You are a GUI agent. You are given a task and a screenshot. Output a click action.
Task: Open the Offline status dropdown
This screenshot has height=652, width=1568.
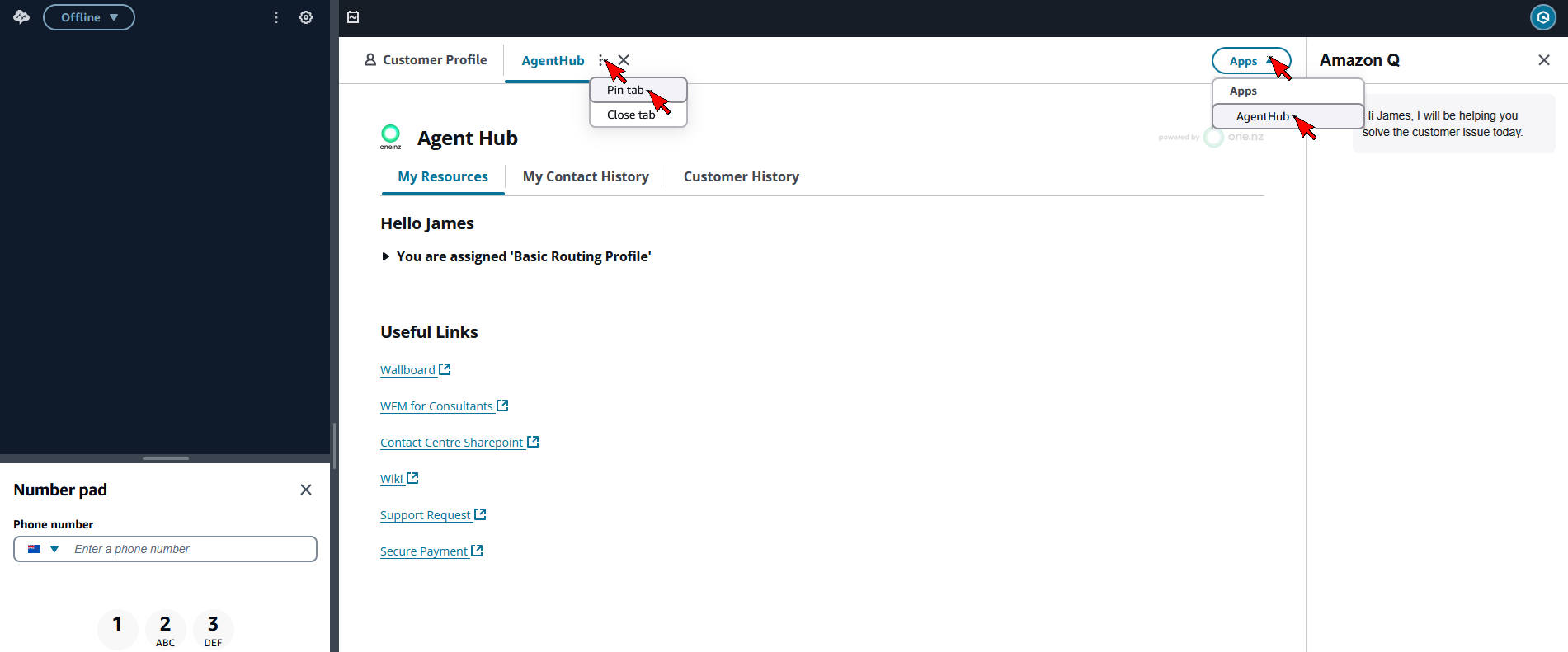point(89,17)
